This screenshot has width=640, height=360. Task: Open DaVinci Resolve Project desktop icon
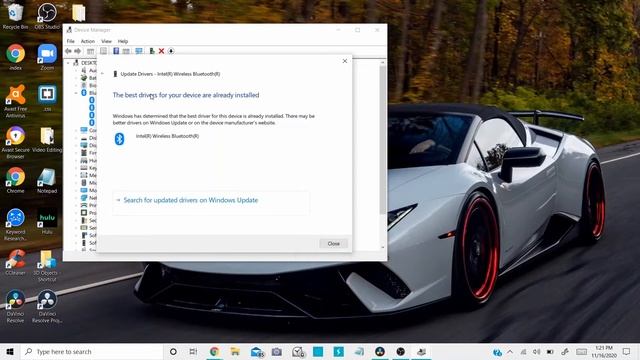click(47, 306)
